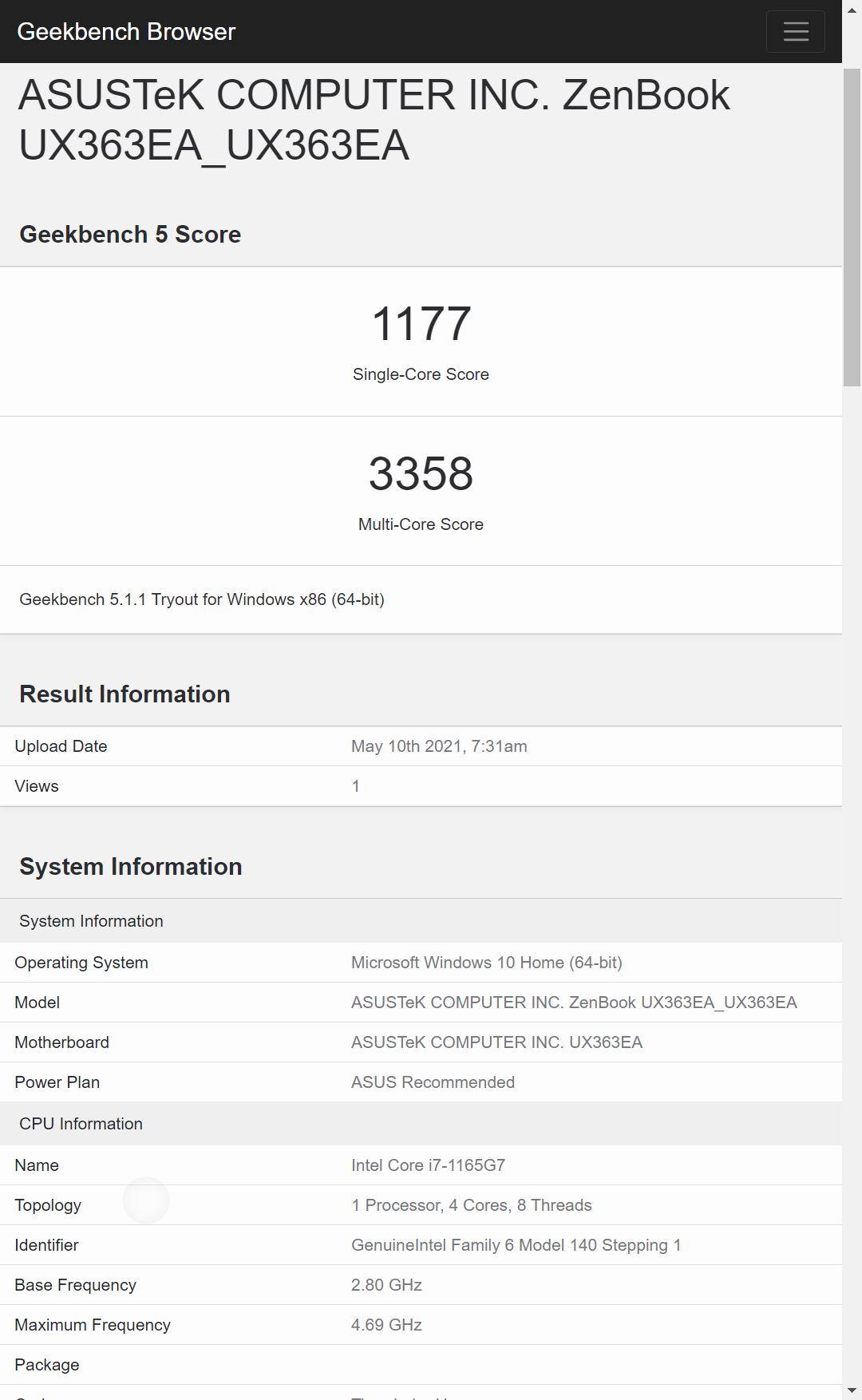Open the hamburger navigation menu

coord(795,31)
